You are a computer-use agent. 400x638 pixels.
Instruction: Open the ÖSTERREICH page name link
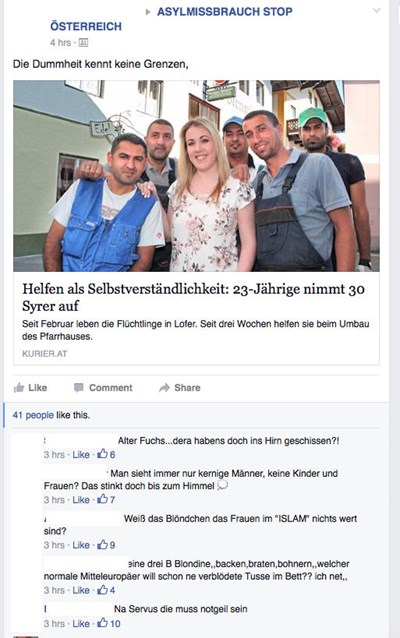(x=86, y=26)
